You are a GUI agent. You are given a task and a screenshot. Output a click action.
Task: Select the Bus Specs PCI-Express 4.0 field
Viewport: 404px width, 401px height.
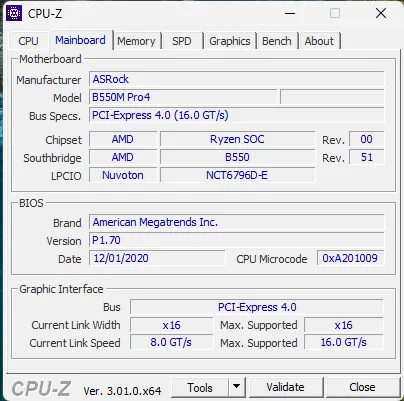click(x=237, y=115)
